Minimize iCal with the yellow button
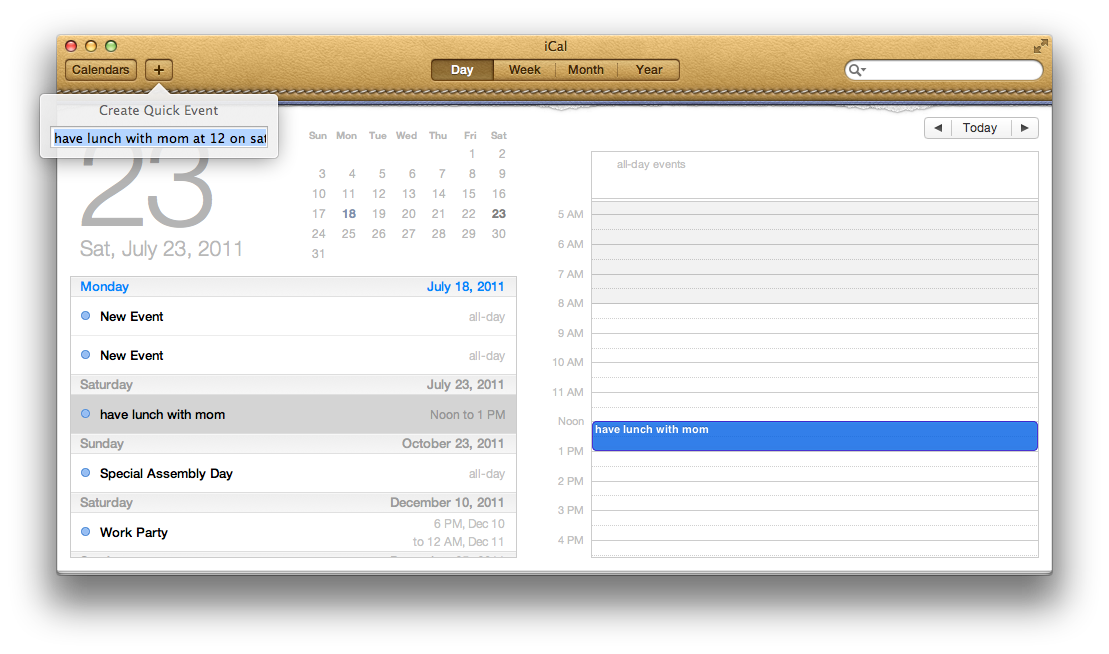Screen dimensions: 1109x654 tap(91, 46)
